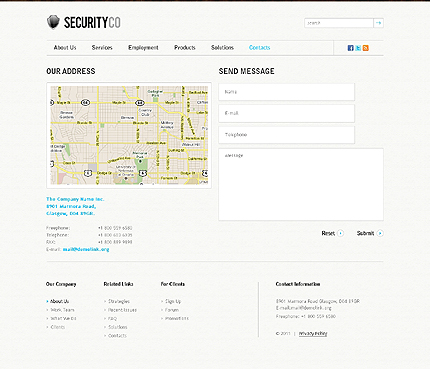Click the Submit button

pyautogui.click(x=365, y=233)
